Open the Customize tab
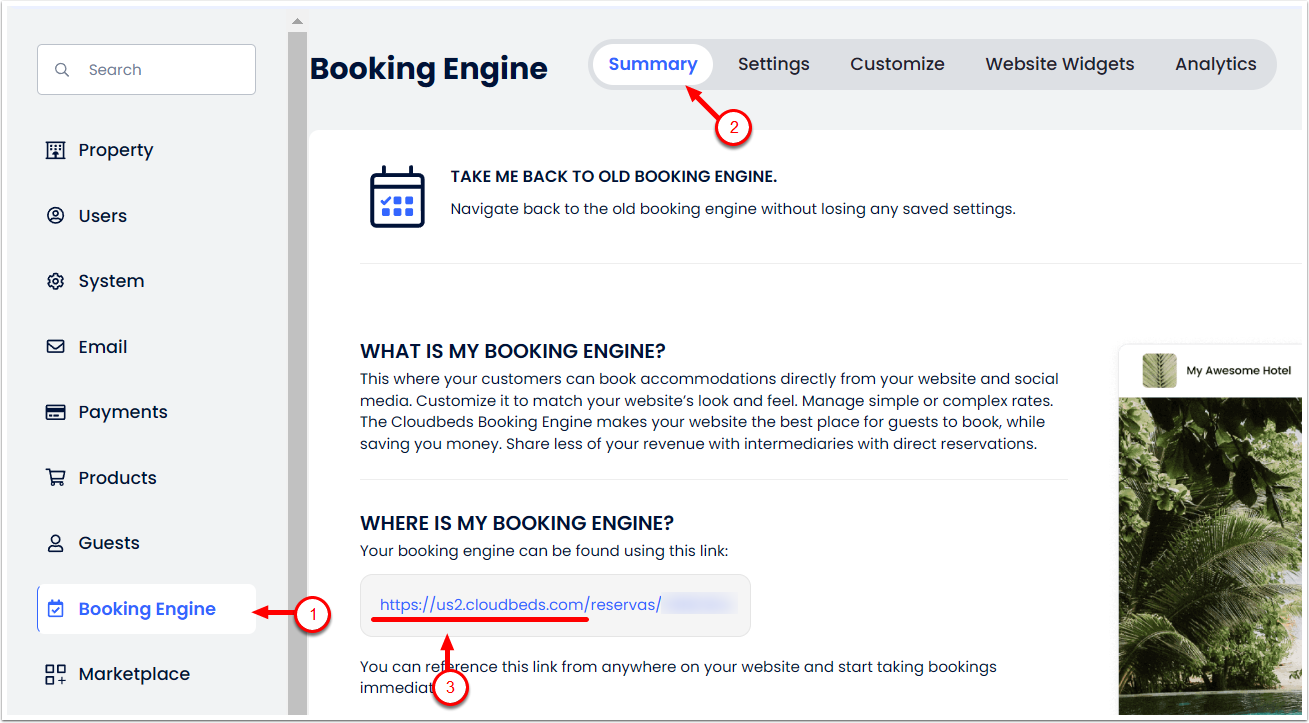This screenshot has height=723, width=1309. (897, 64)
